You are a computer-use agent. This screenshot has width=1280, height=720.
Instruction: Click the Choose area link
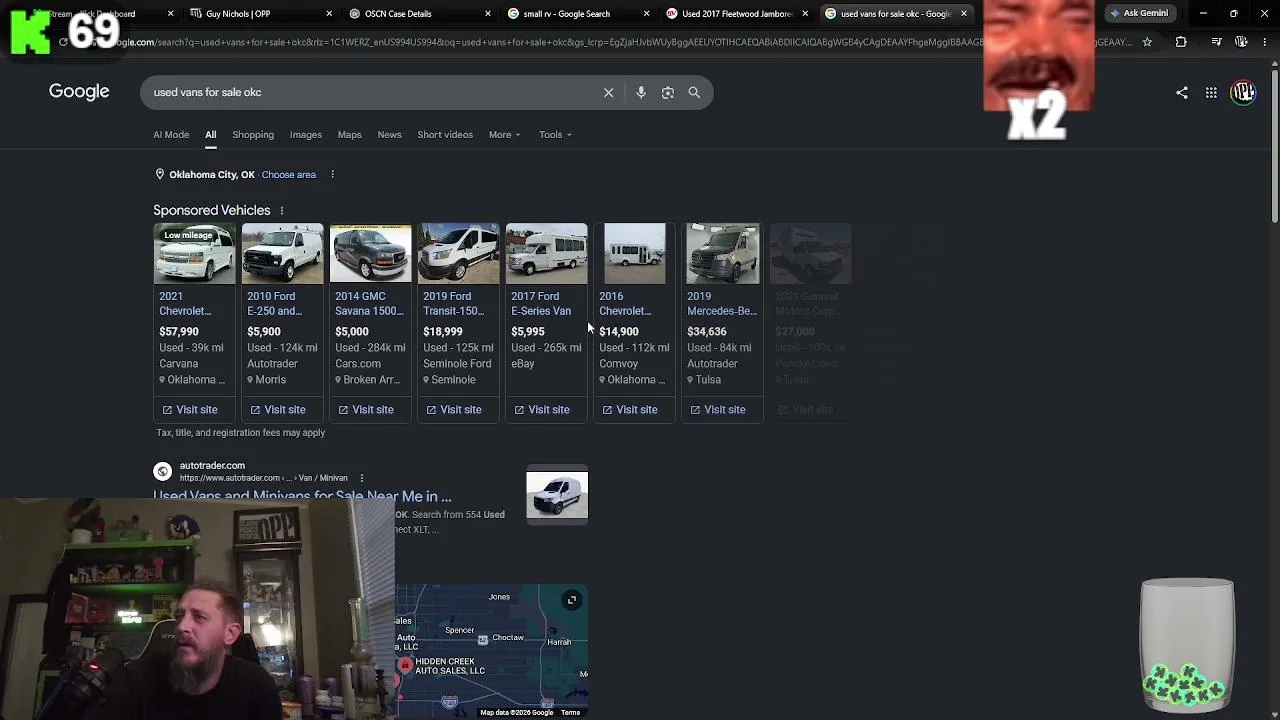pos(288,175)
